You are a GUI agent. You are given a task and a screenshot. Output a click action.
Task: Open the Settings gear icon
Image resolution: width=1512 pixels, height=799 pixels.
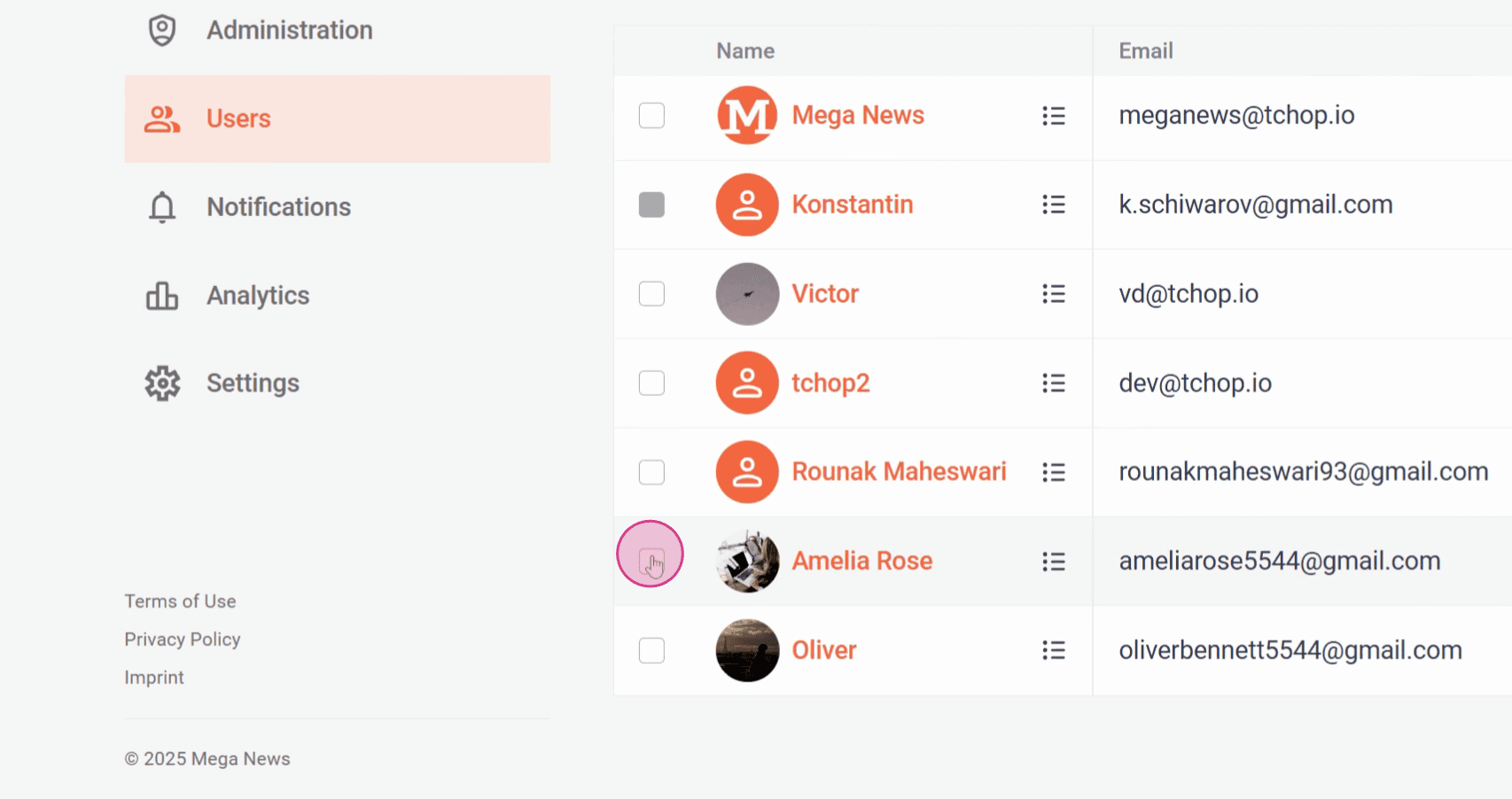pyautogui.click(x=162, y=384)
